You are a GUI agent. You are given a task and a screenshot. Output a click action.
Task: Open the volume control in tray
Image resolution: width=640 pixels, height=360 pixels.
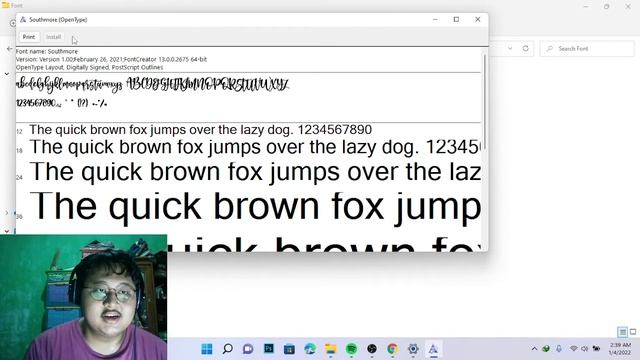584,349
